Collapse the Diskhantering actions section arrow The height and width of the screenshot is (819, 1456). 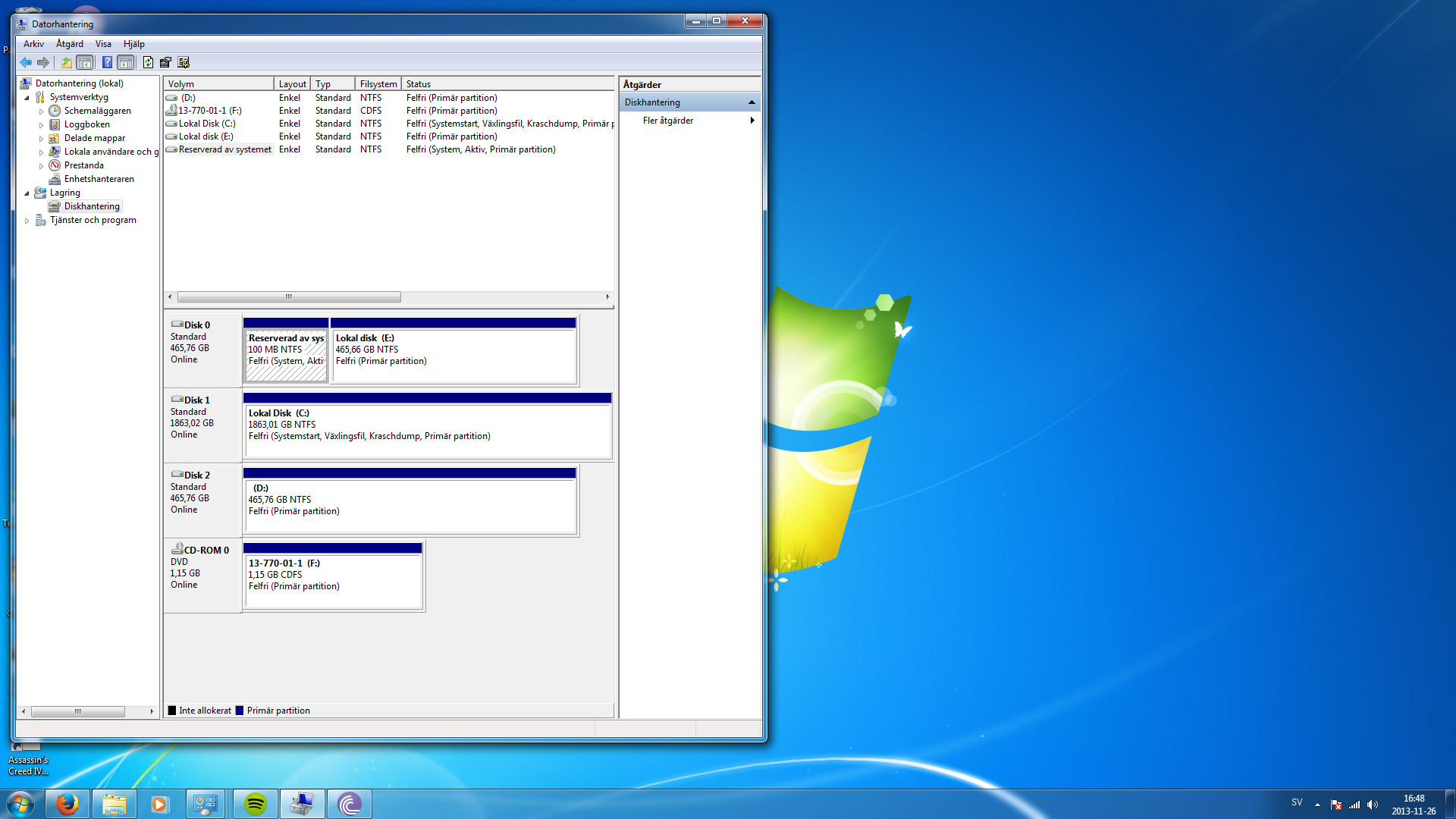pos(752,102)
